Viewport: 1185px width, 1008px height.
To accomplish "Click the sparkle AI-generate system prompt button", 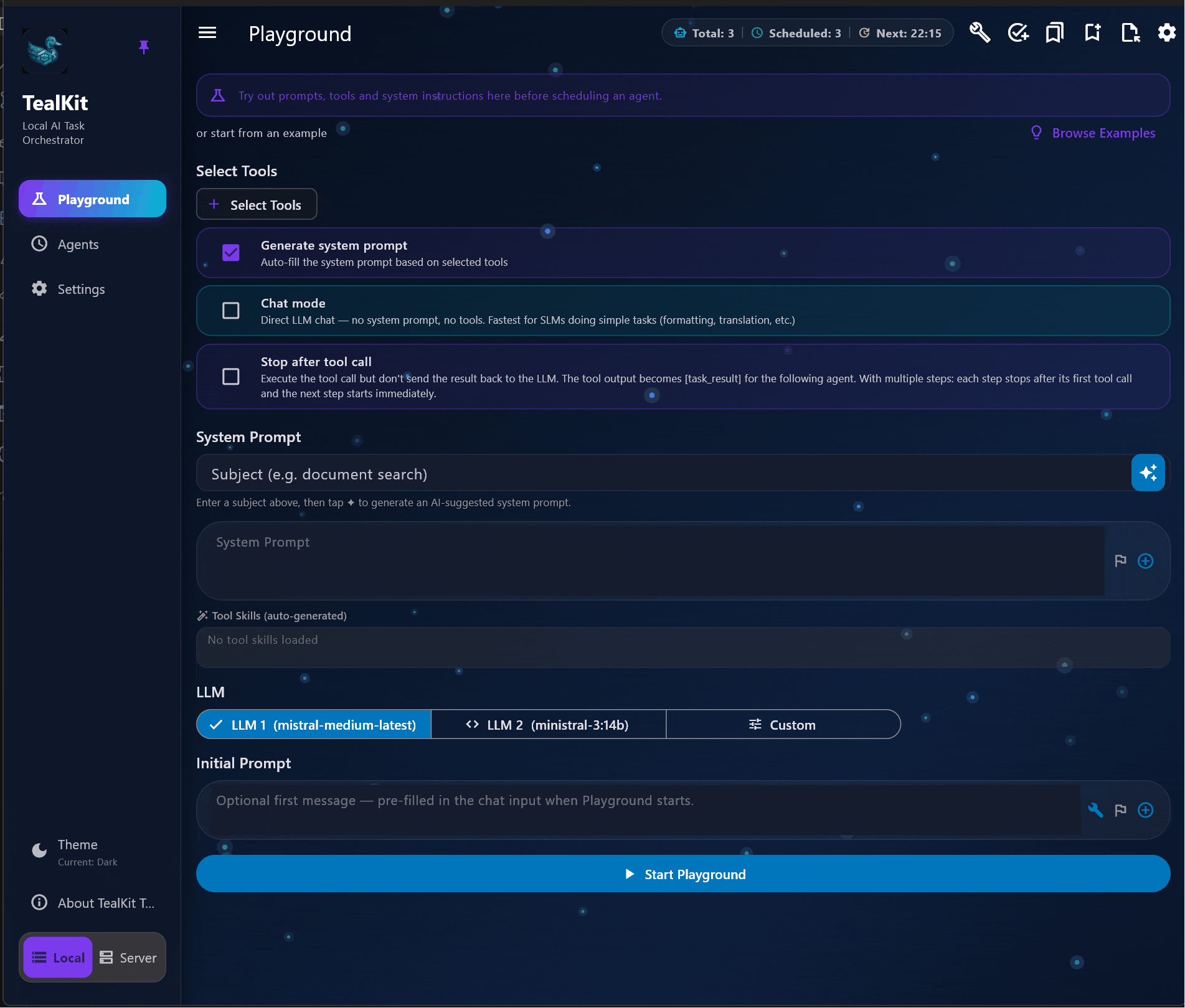I will pyautogui.click(x=1148, y=473).
